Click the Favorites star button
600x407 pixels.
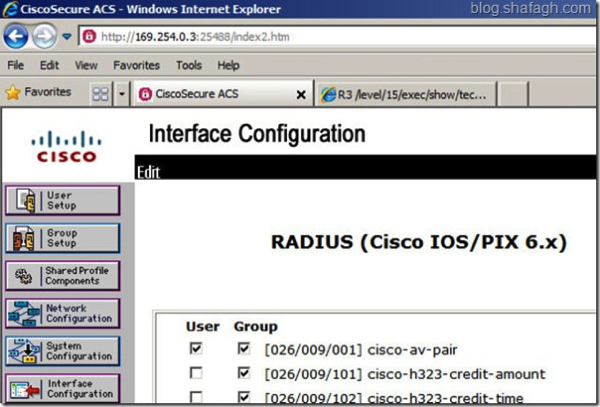point(38,92)
